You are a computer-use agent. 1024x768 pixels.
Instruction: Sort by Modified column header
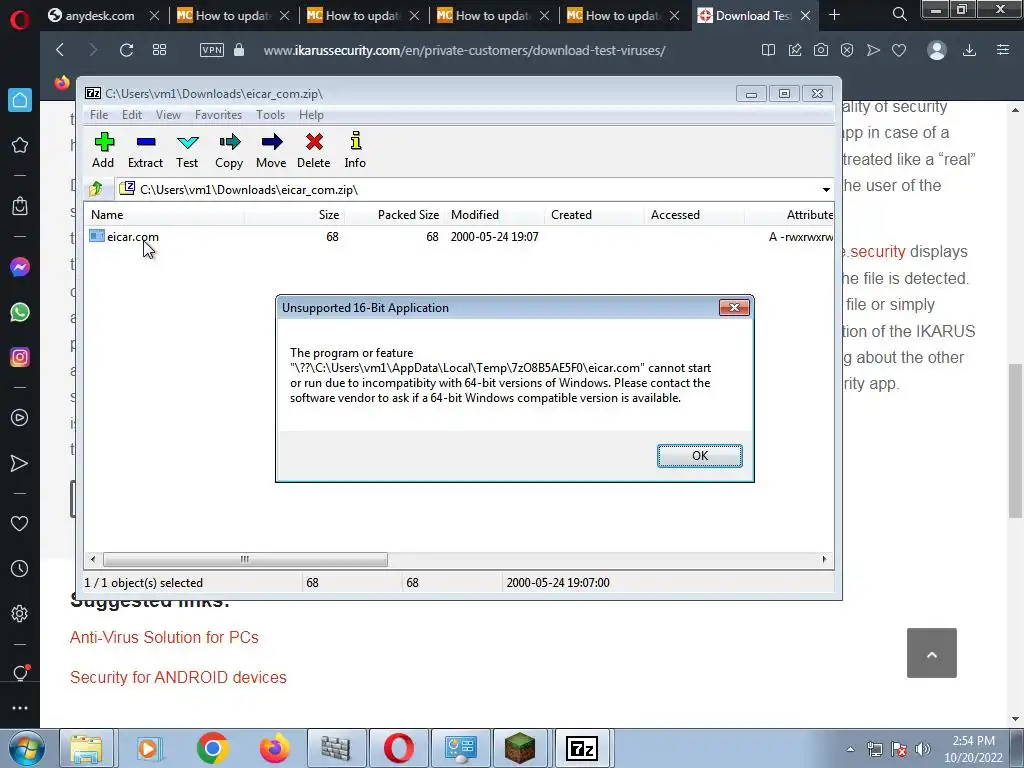click(x=494, y=215)
